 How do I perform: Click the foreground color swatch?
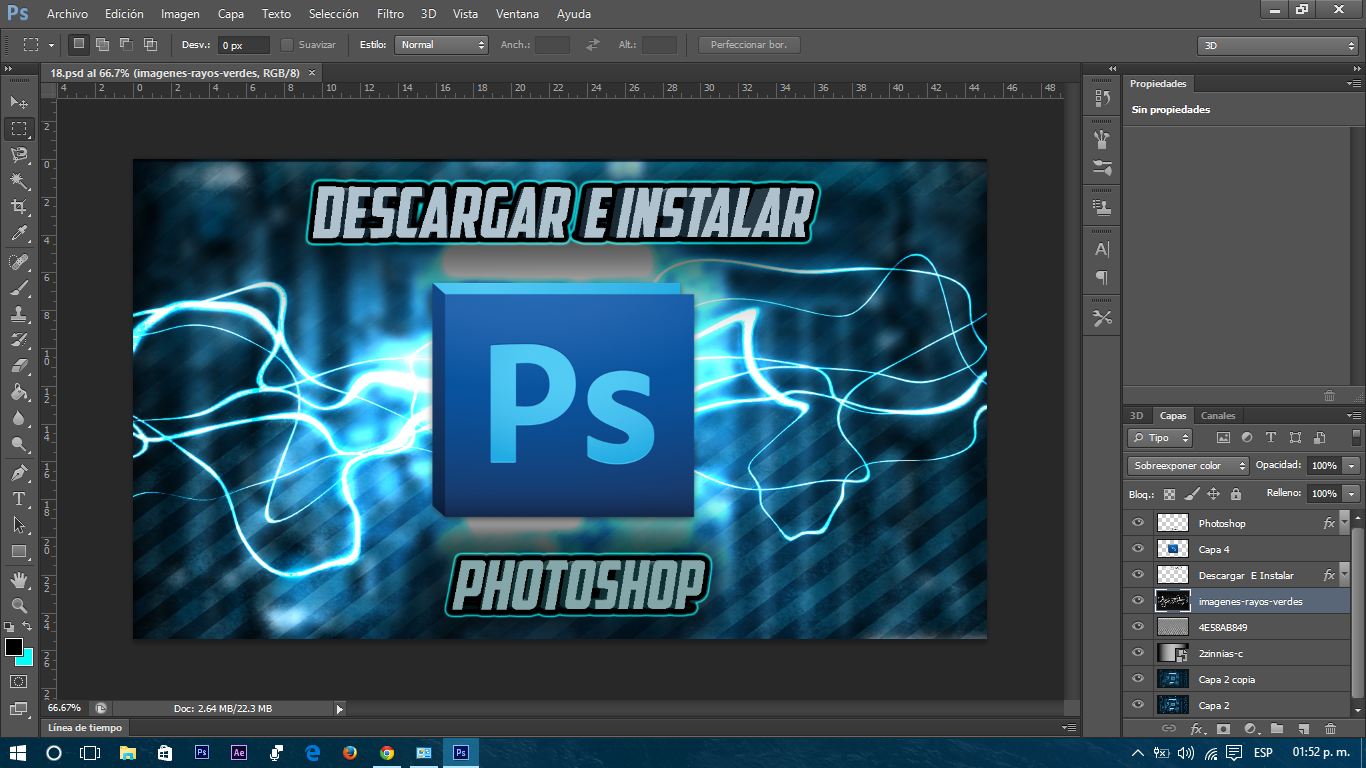pos(13,647)
